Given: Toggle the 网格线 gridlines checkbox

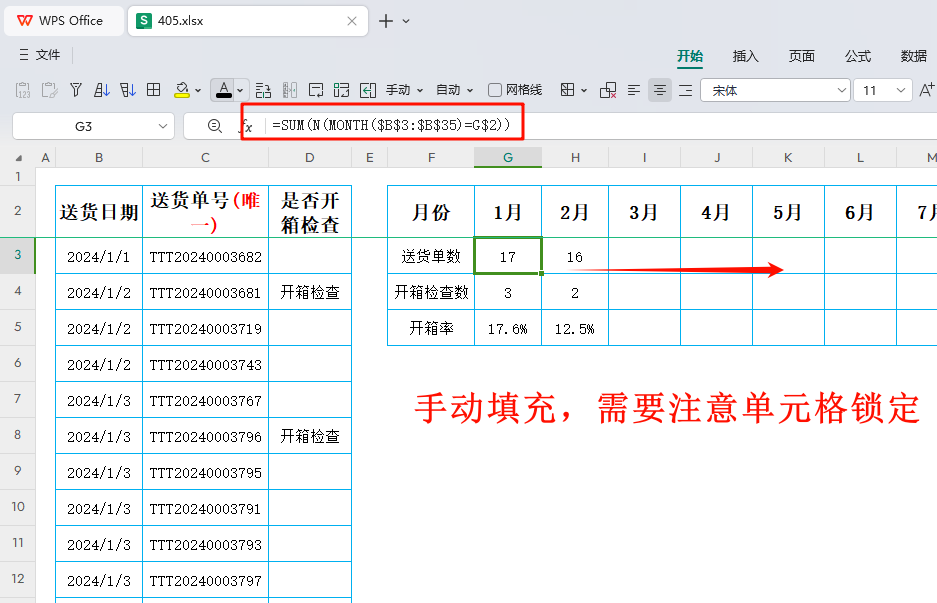Looking at the screenshot, I should pyautogui.click(x=495, y=90).
